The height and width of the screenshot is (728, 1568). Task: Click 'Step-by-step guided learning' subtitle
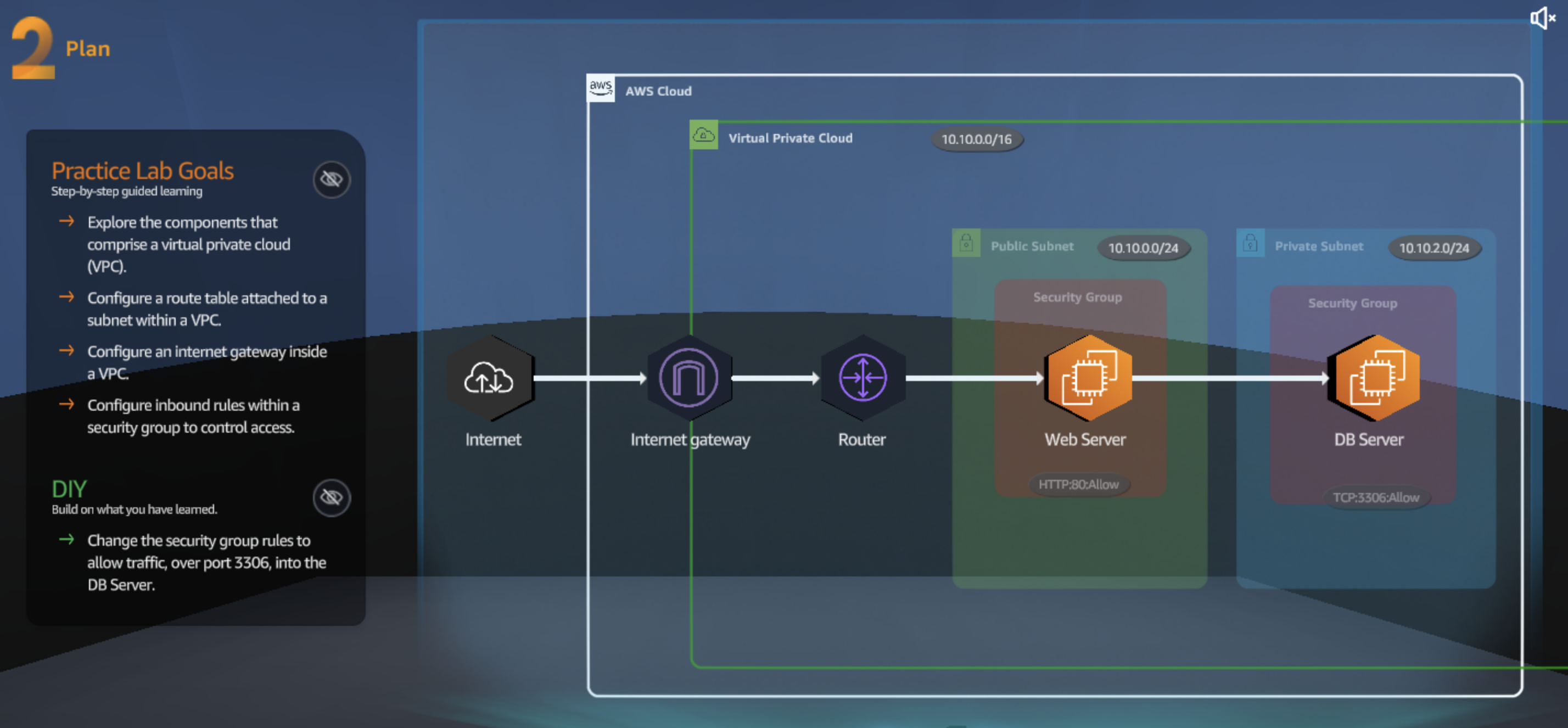tap(127, 191)
